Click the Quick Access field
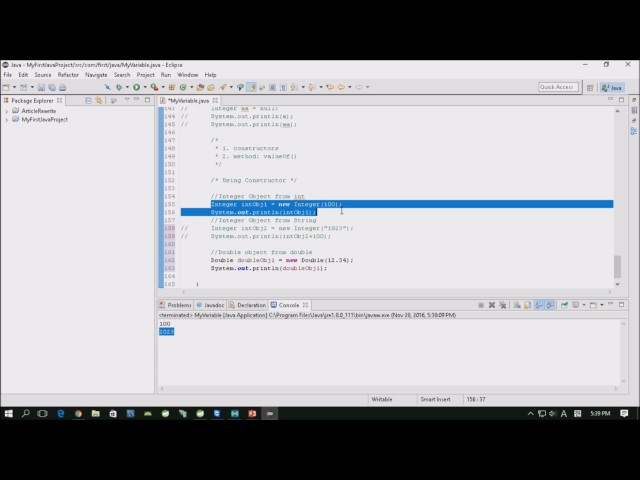This screenshot has width=640, height=480. pyautogui.click(x=558, y=87)
